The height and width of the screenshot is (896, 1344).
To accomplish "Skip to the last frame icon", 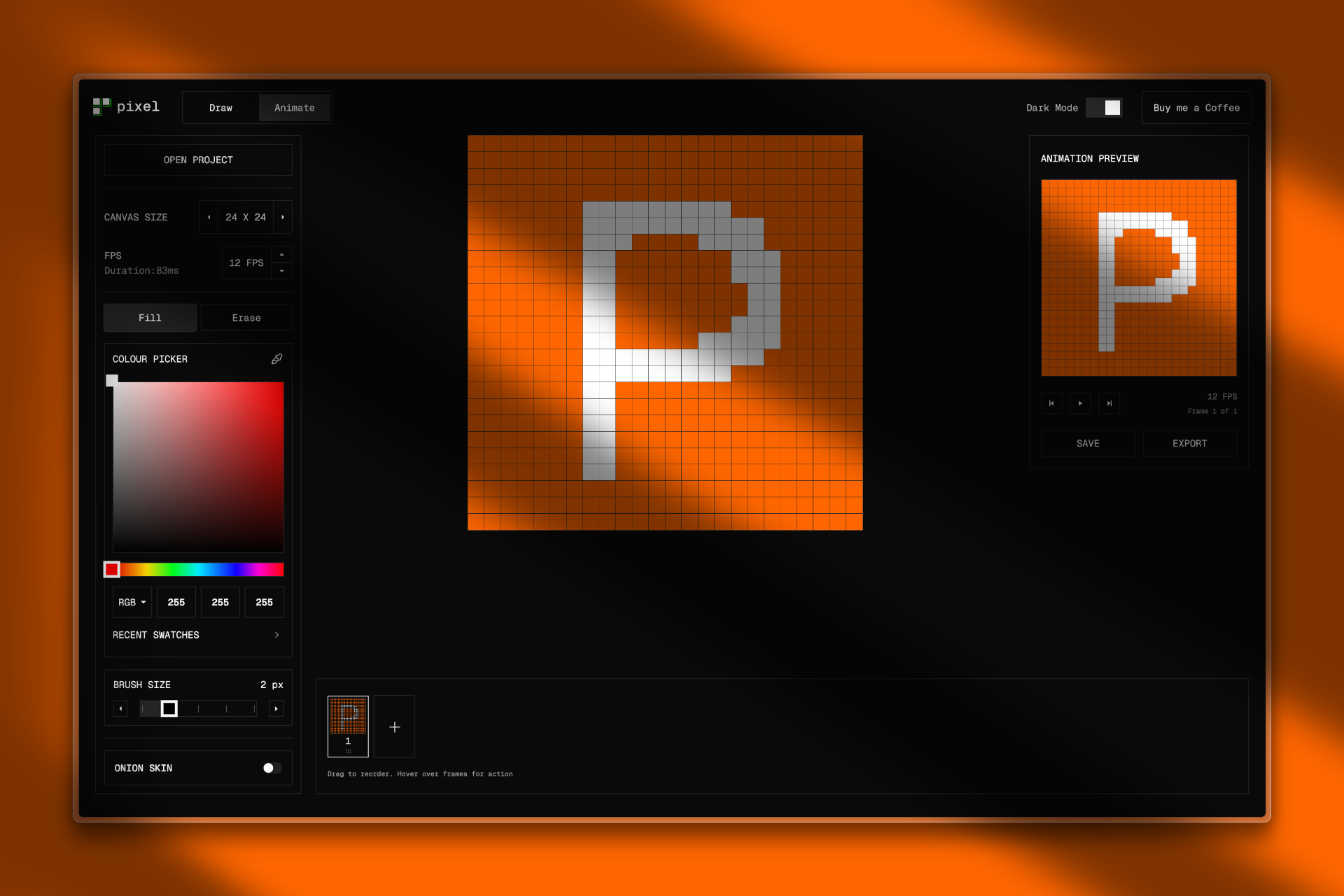I will point(1109,403).
